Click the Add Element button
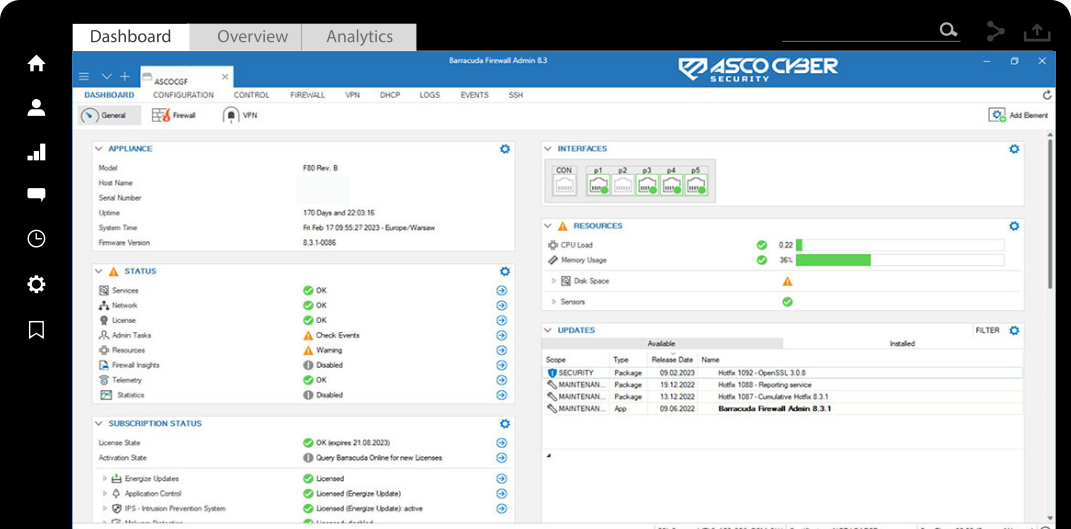 [x=1018, y=116]
